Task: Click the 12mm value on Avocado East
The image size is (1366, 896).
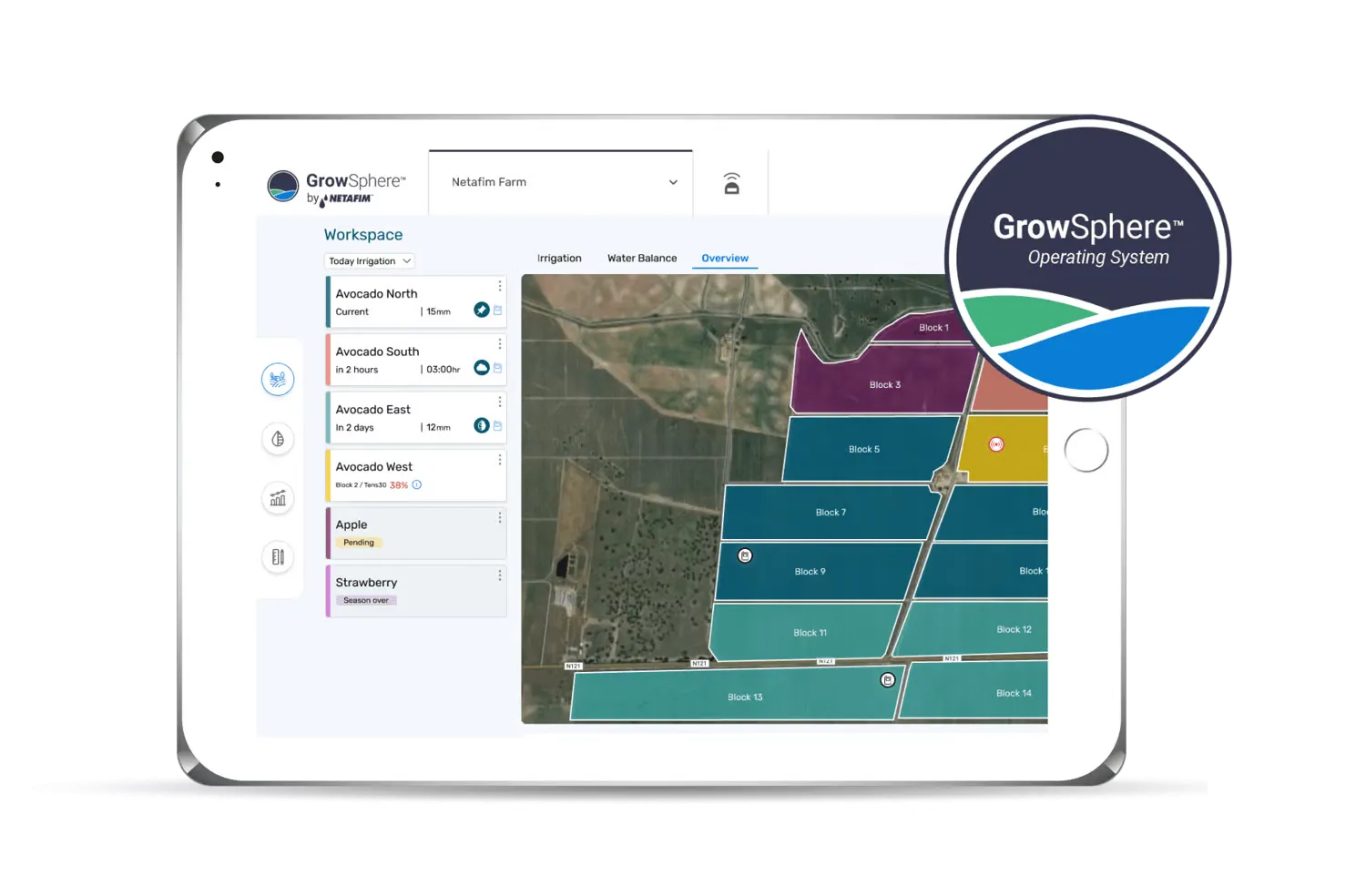Action: [x=438, y=428]
